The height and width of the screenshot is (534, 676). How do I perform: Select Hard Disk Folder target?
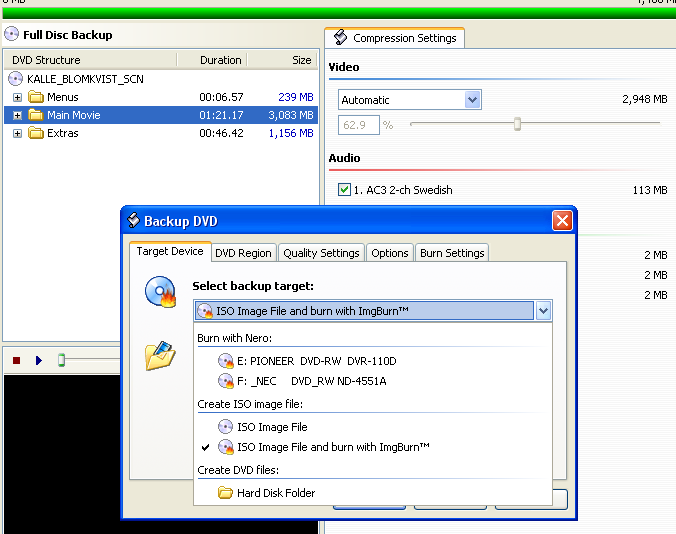[275, 493]
